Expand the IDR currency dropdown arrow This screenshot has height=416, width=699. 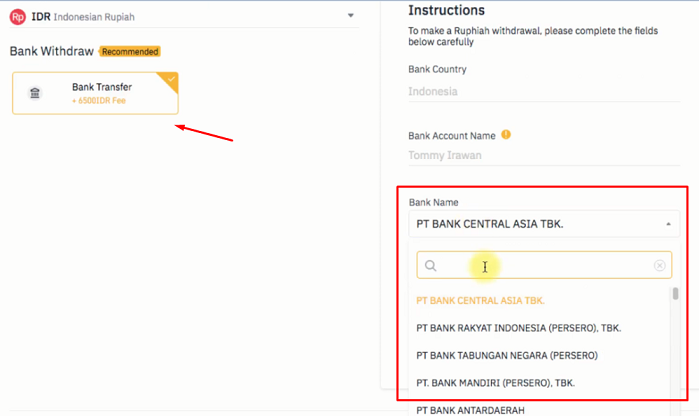[351, 16]
